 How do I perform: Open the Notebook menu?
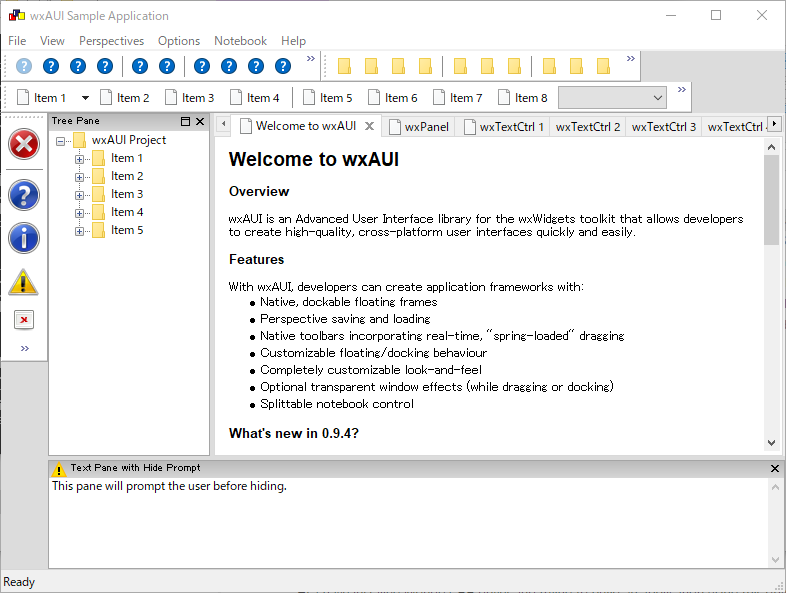click(x=240, y=41)
